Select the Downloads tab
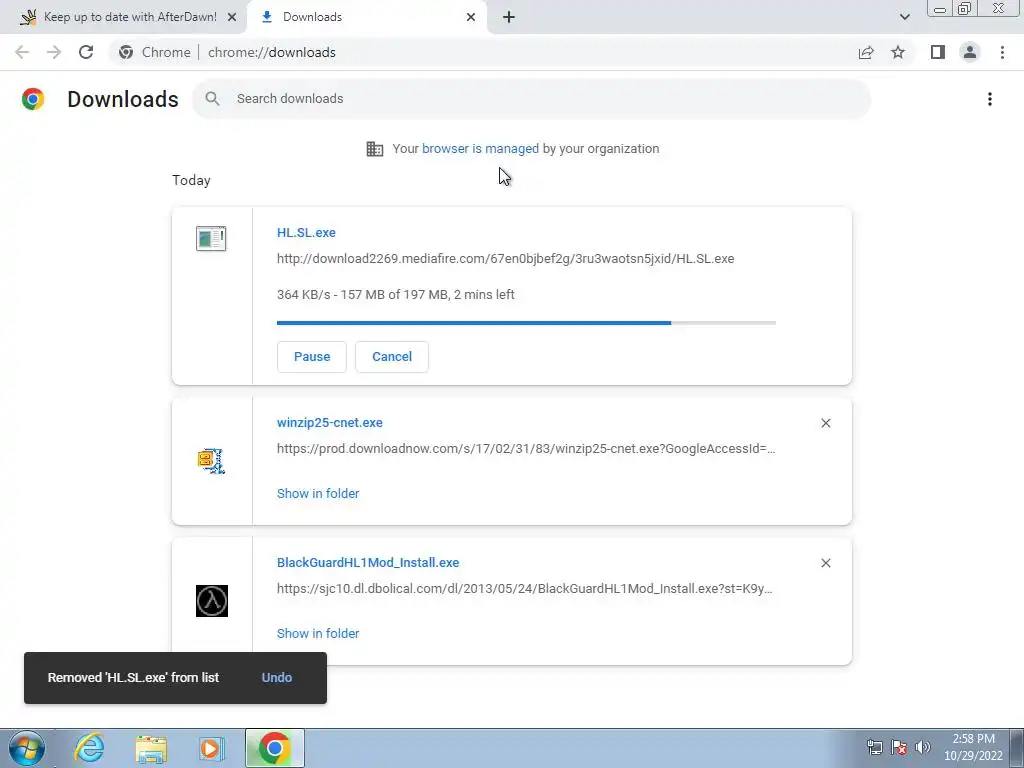The width and height of the screenshot is (1024, 768). (364, 17)
